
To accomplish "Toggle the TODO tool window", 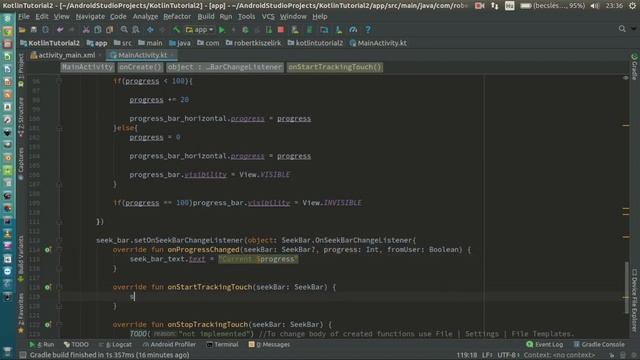I will tap(76, 344).
